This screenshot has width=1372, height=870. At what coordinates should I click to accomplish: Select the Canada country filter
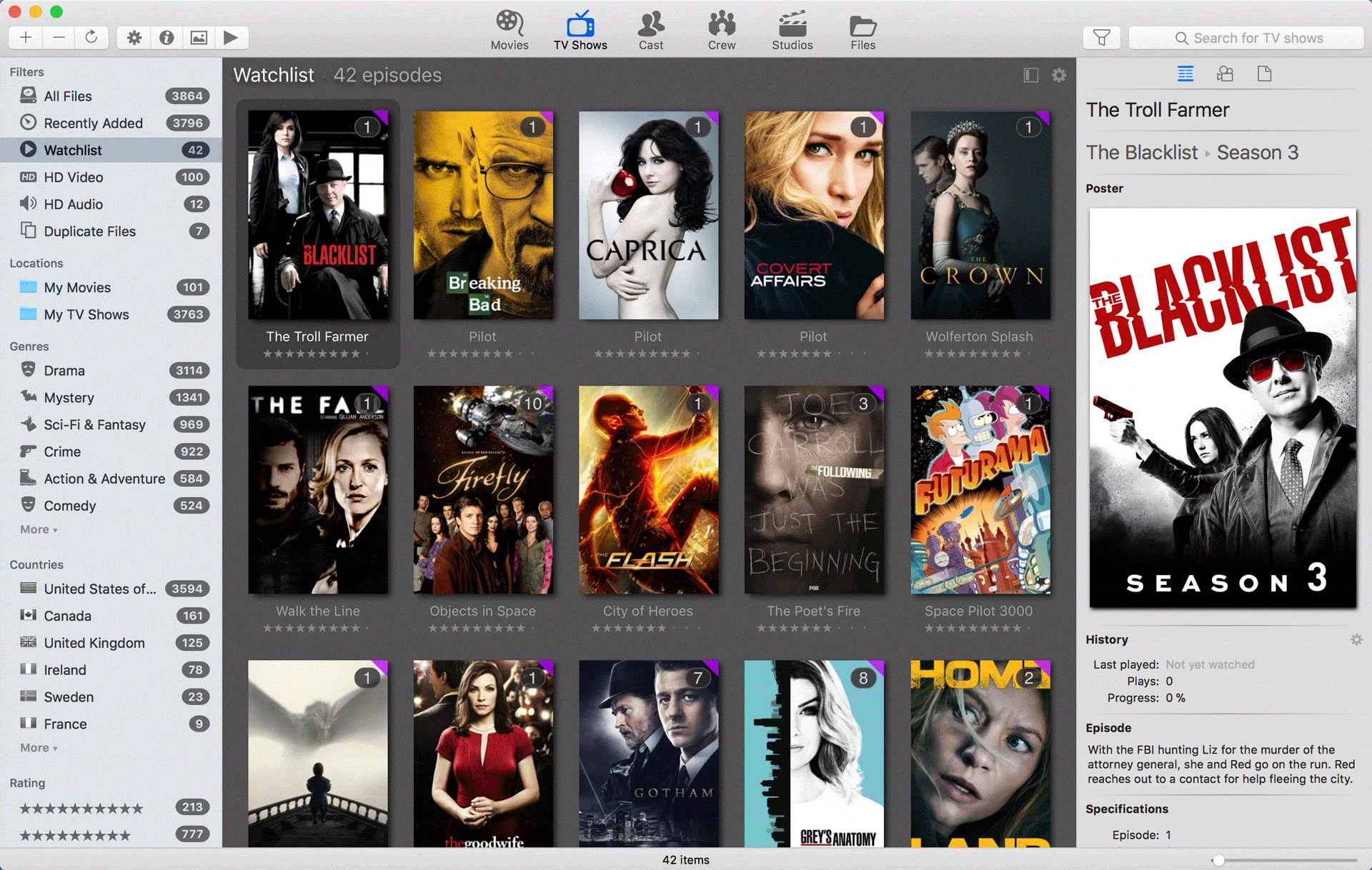coord(111,616)
